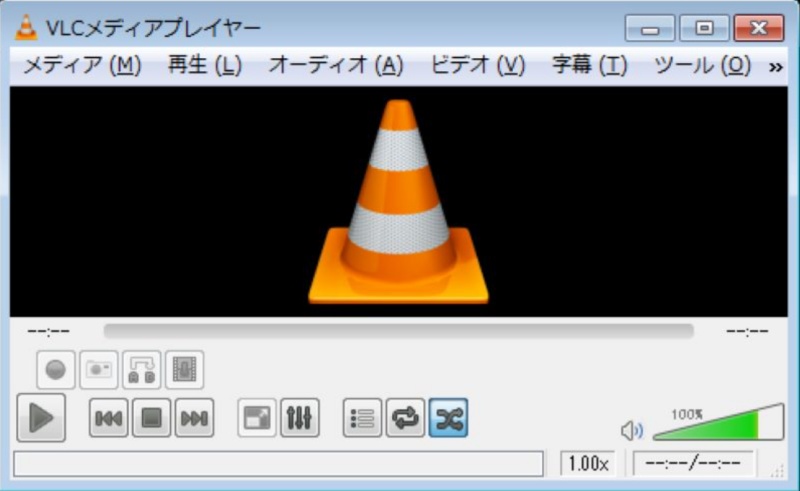Click elapsed time label left of seek bar

click(x=48, y=332)
